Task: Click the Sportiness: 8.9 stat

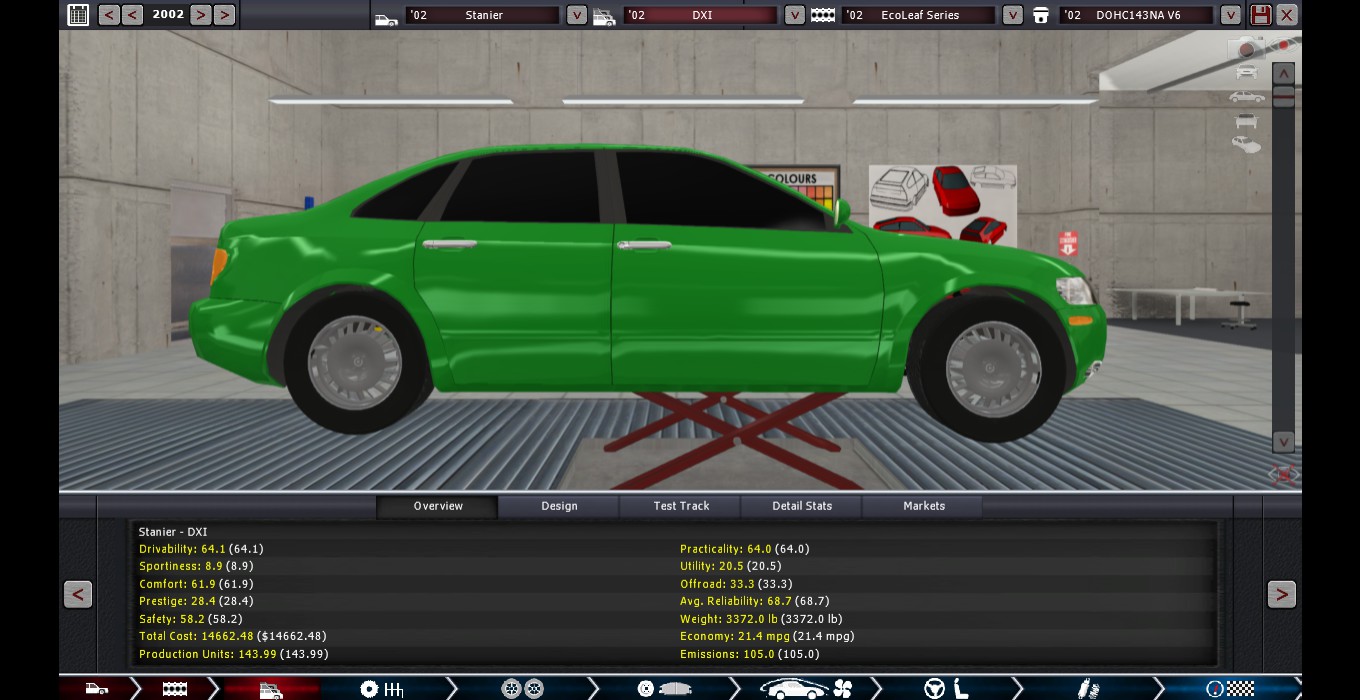Action: pos(196,566)
